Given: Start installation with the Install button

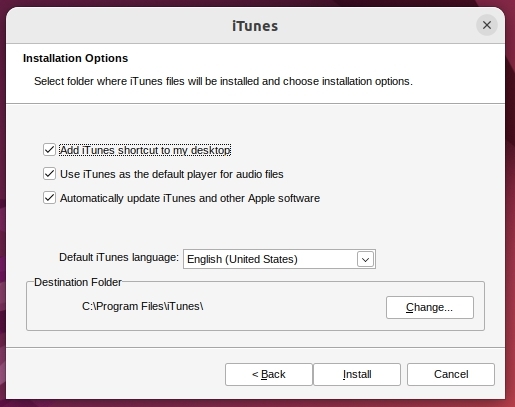Looking at the screenshot, I should pos(357,374).
